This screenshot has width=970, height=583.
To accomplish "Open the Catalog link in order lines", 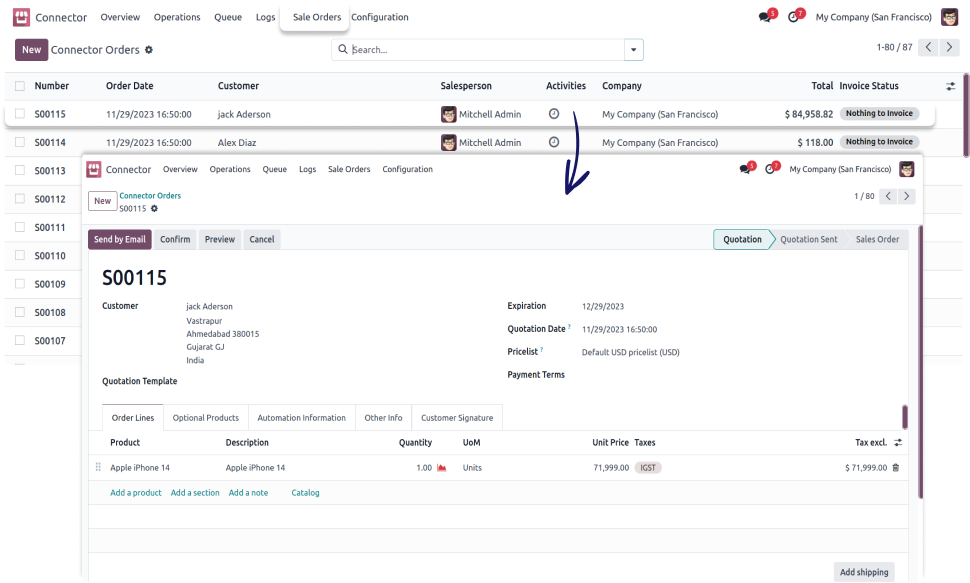I will pos(306,493).
